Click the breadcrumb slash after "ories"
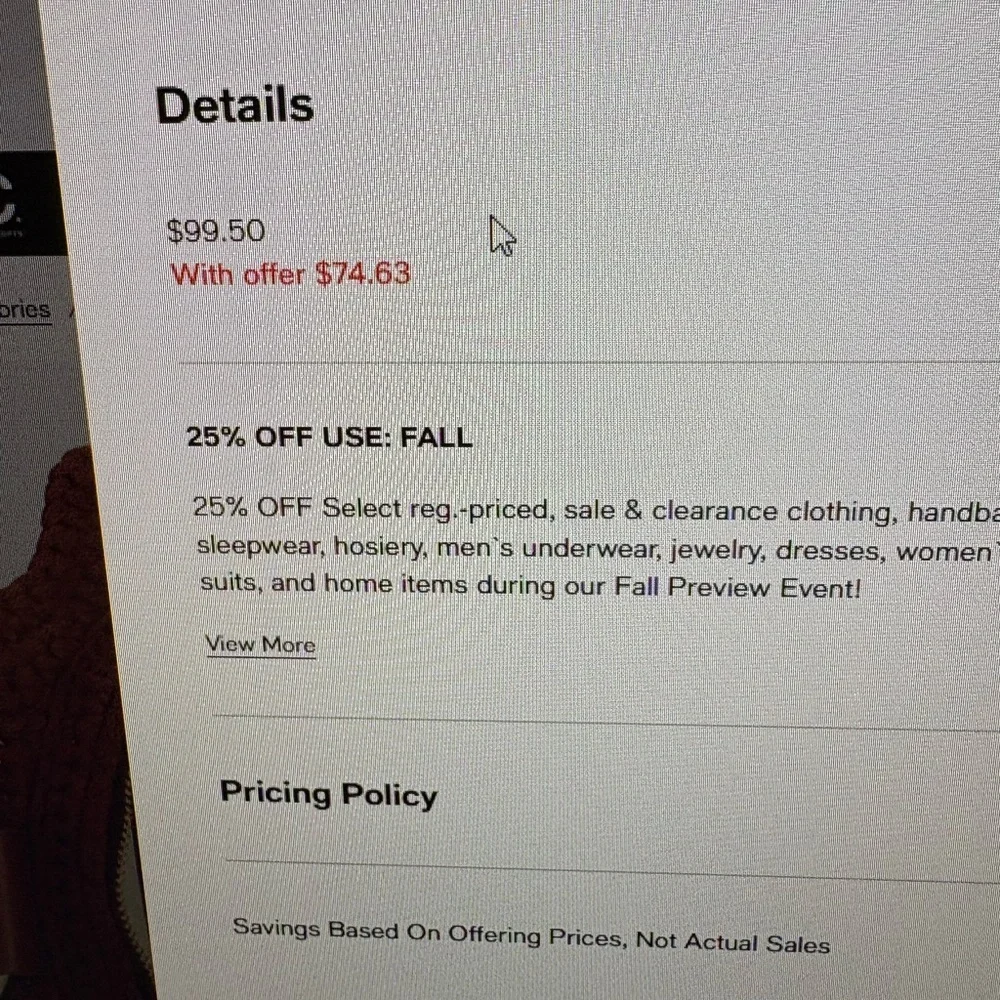 click(x=71, y=311)
